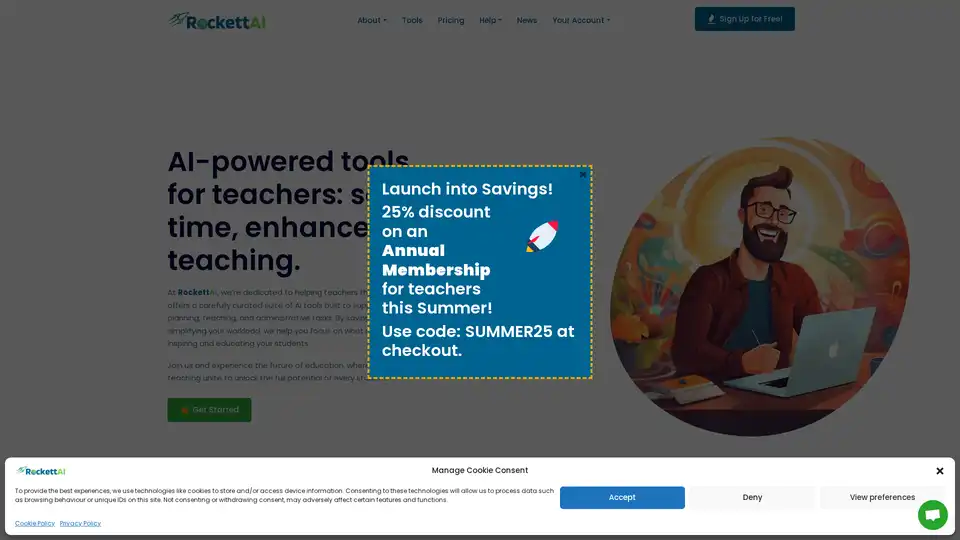960x540 pixels.
Task: Click the teacher with laptop illustration
Action: pos(760,287)
